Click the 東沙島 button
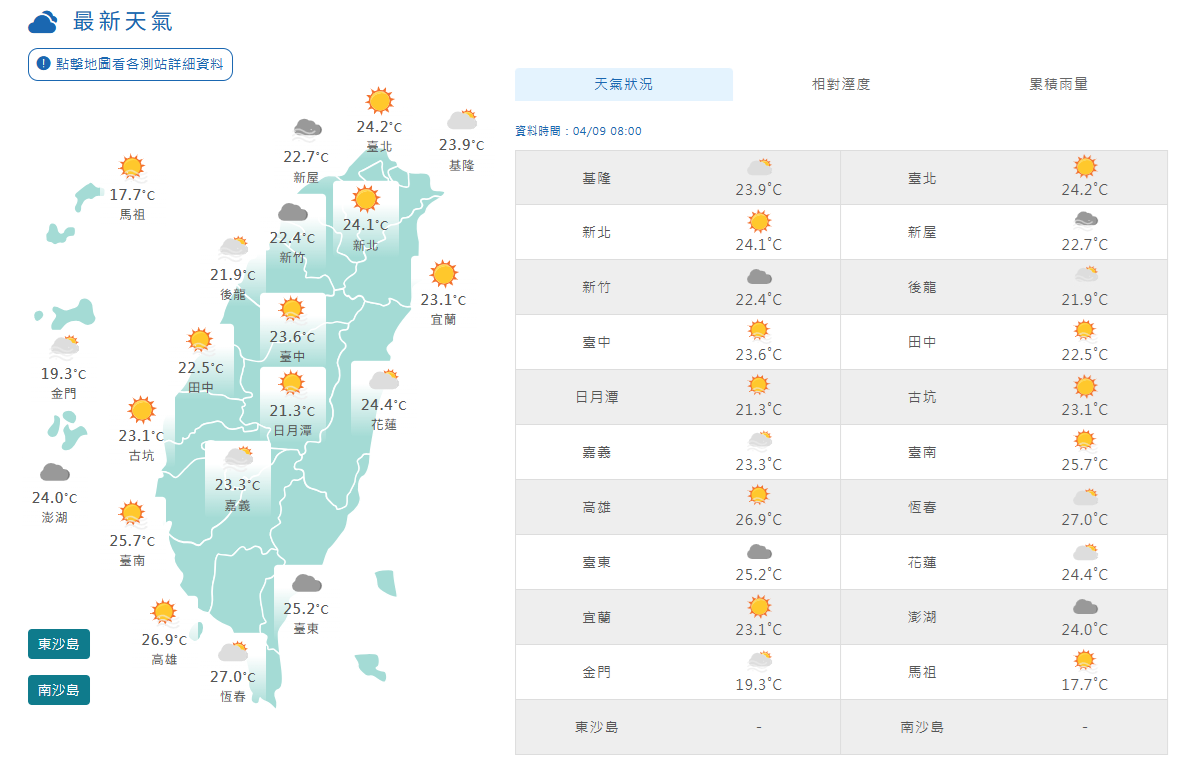 point(59,644)
